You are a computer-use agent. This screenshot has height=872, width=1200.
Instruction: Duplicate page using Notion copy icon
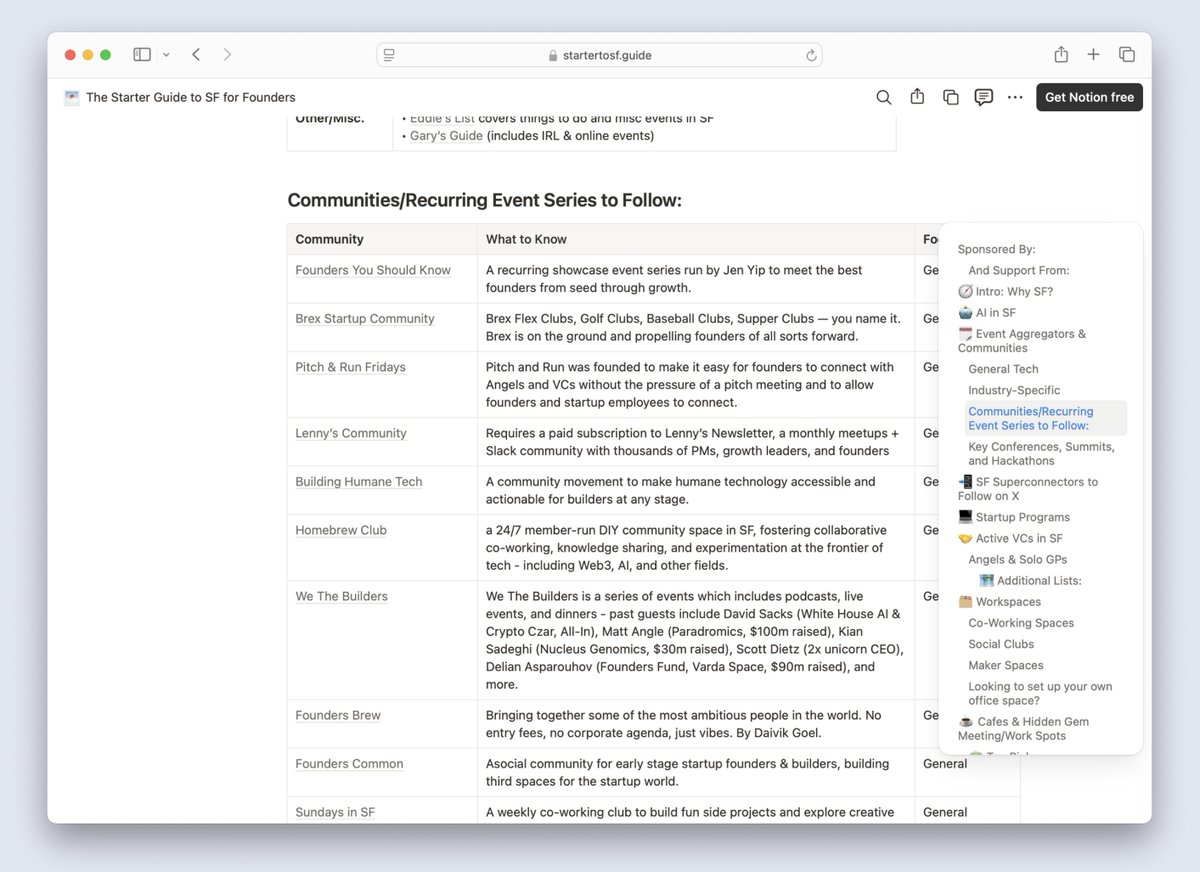point(951,97)
